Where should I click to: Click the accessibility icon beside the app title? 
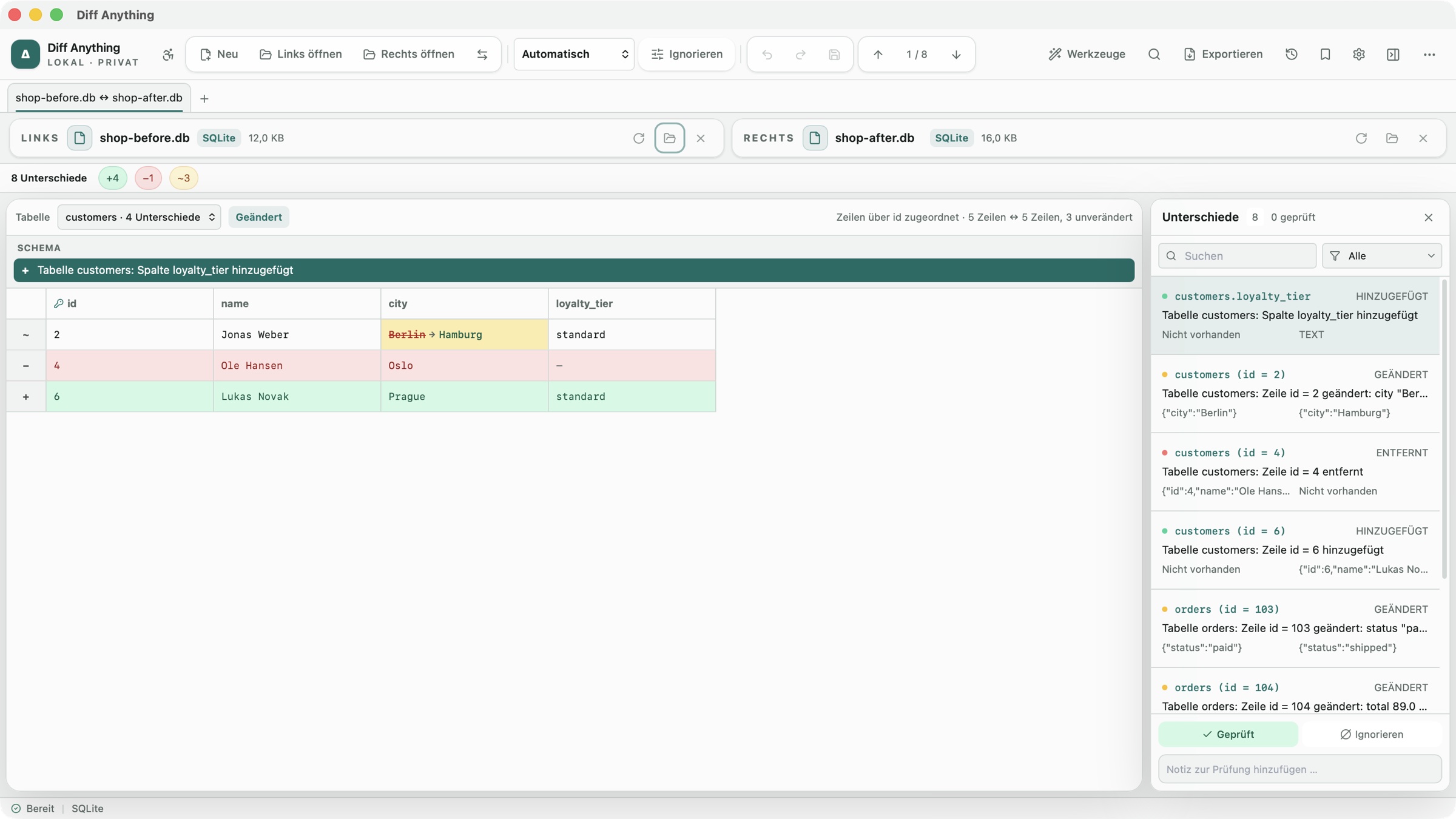click(x=168, y=55)
